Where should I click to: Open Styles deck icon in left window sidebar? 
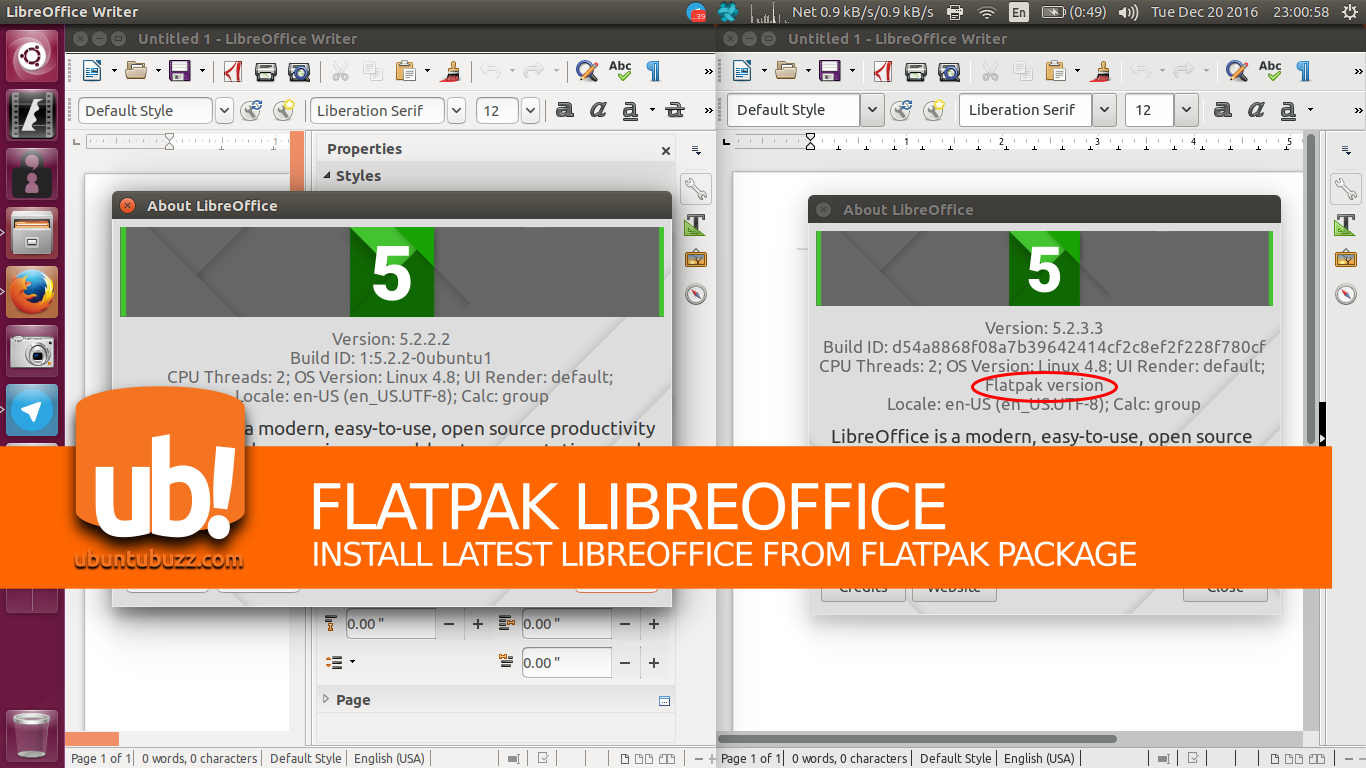coord(695,224)
